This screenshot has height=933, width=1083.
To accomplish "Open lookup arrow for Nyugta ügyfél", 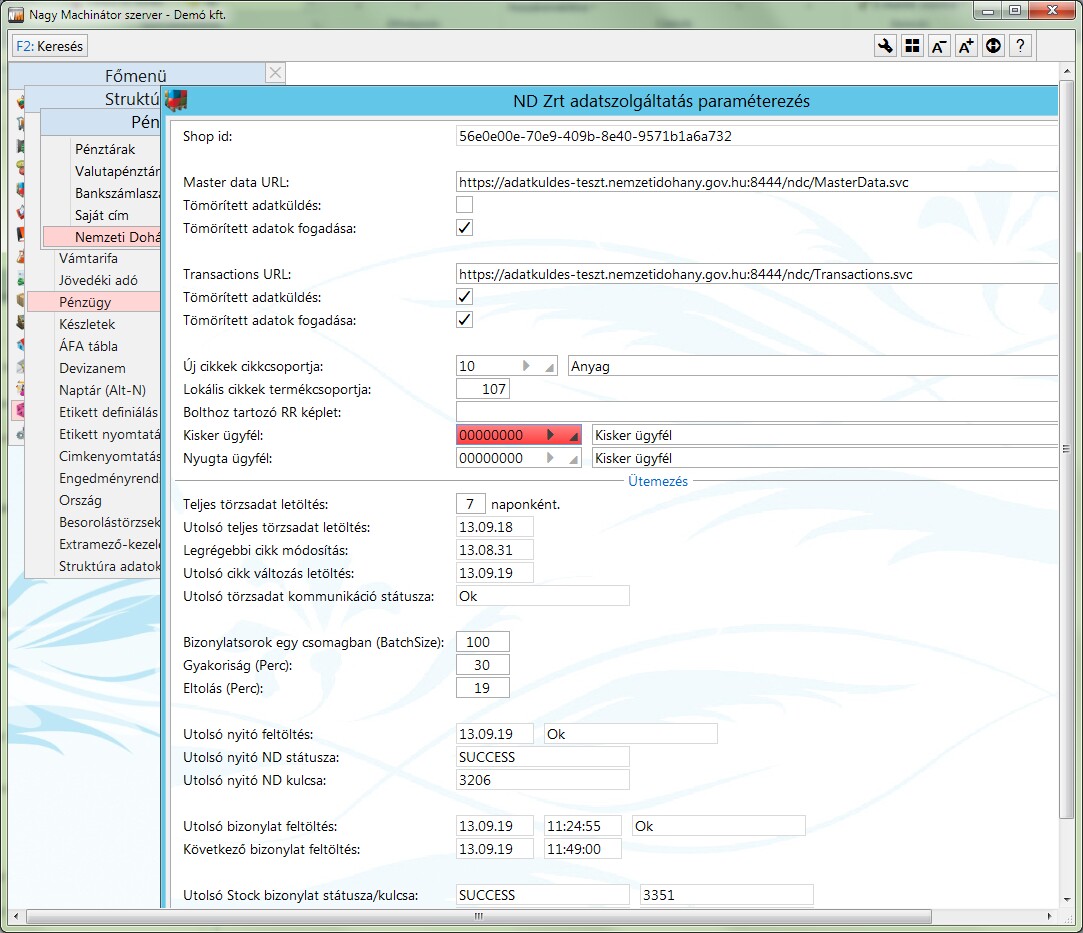I will (550, 458).
